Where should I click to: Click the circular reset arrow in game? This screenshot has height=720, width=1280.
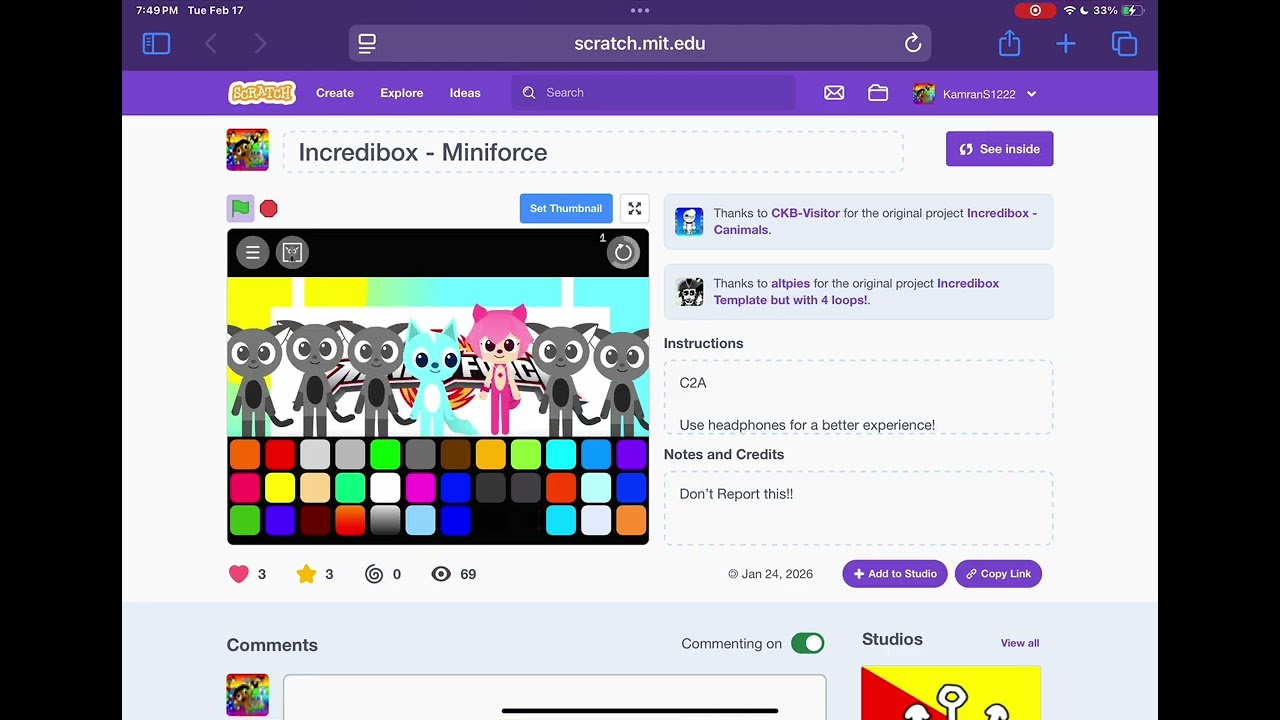(623, 252)
